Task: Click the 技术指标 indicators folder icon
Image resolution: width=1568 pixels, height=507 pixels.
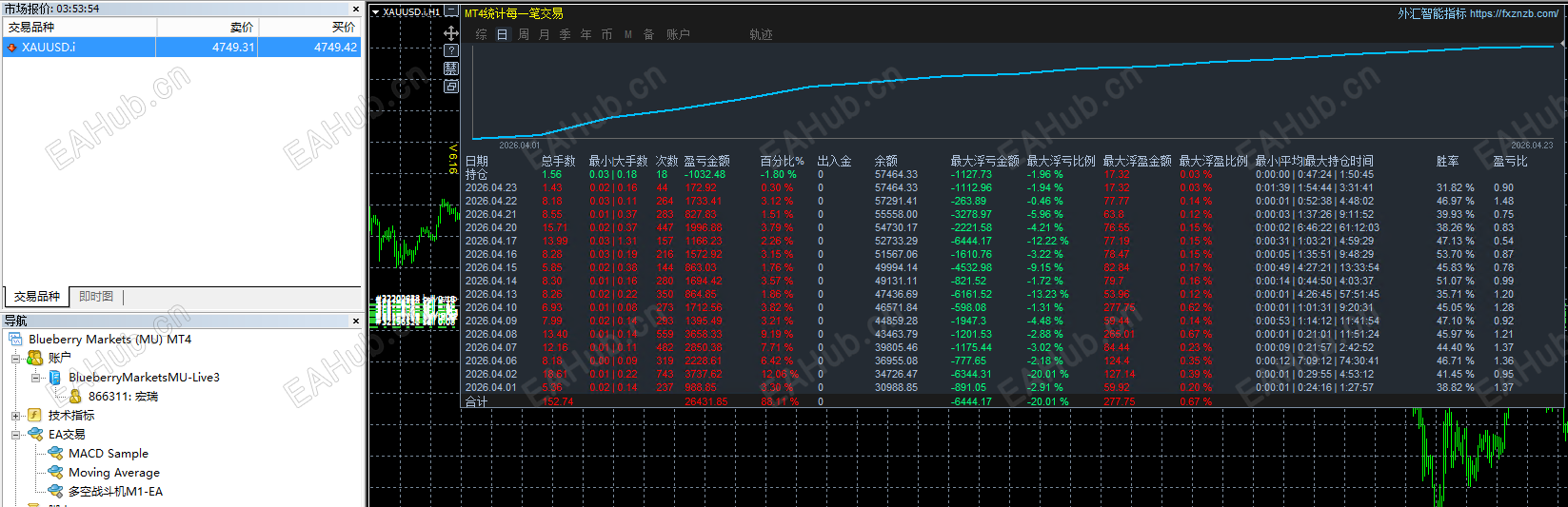Action: coord(35,416)
